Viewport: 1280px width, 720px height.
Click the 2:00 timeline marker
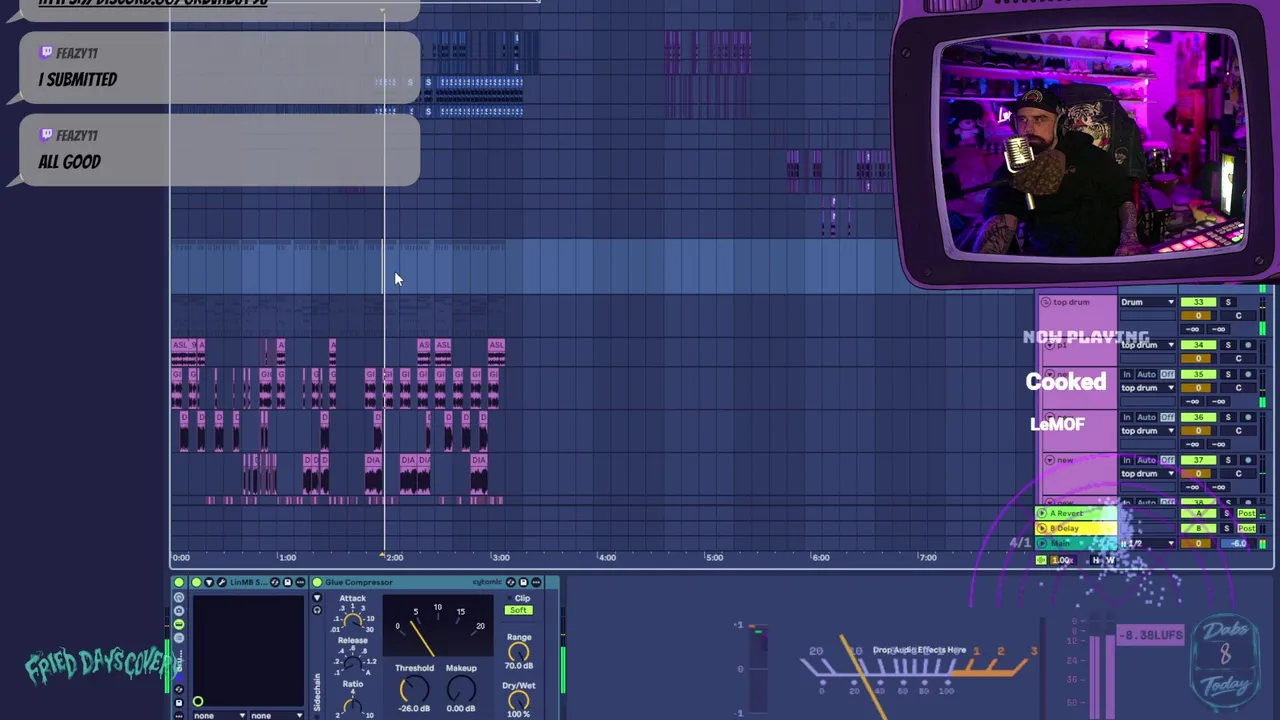tap(394, 557)
